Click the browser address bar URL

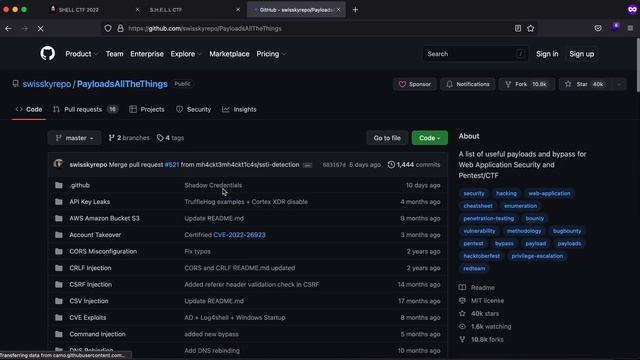point(205,29)
